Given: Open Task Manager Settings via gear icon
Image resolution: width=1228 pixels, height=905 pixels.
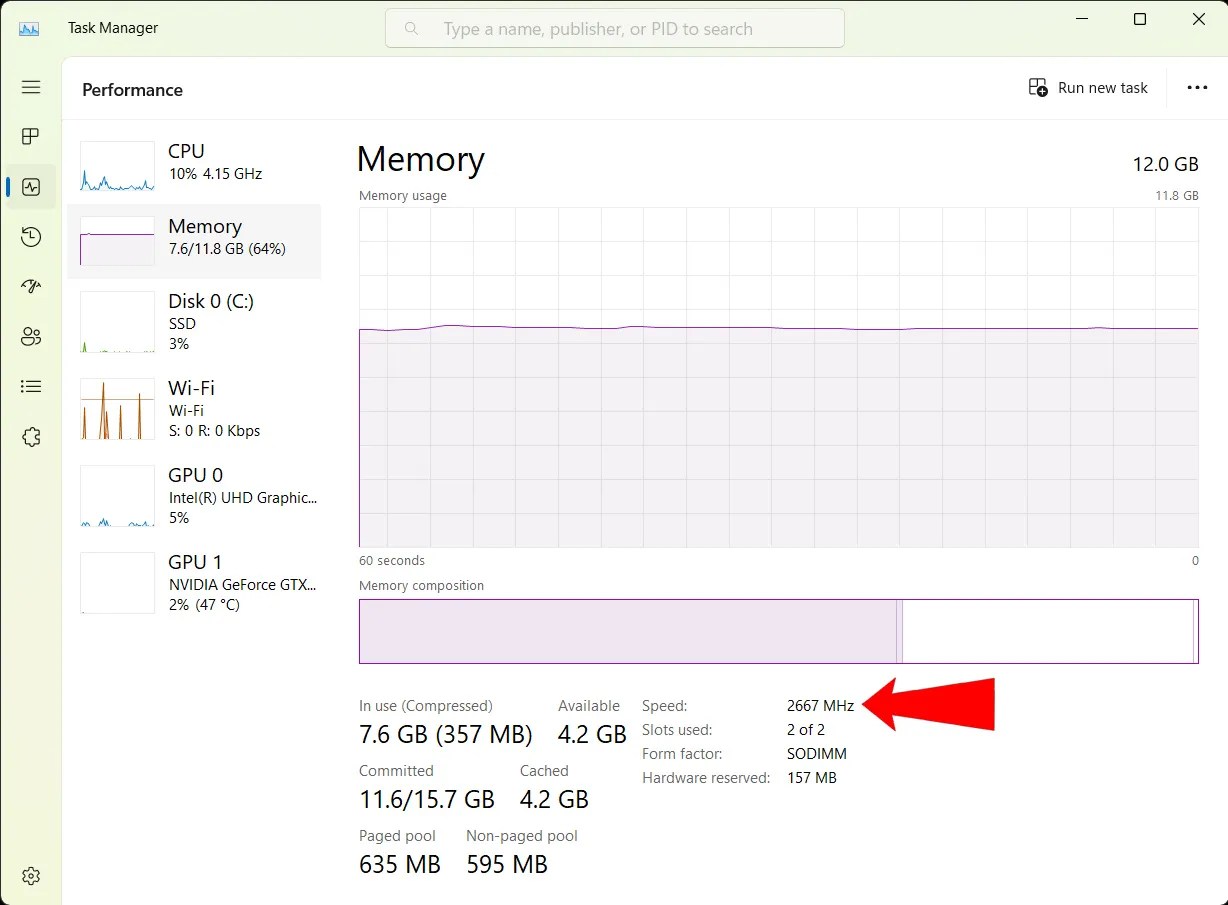Looking at the screenshot, I should tap(31, 875).
